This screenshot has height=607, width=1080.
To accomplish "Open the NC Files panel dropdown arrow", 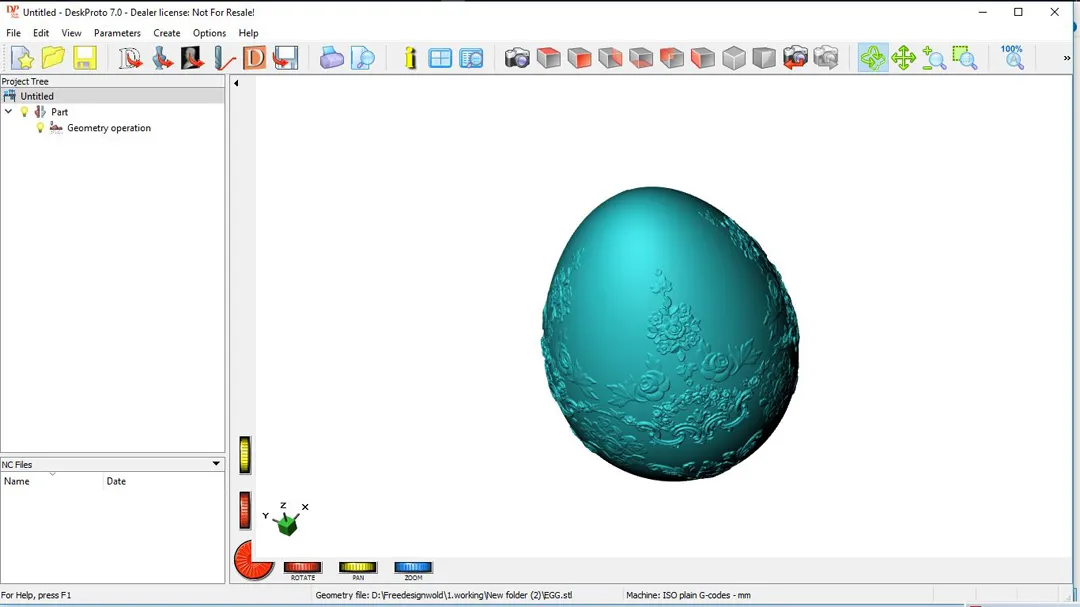I will (216, 464).
